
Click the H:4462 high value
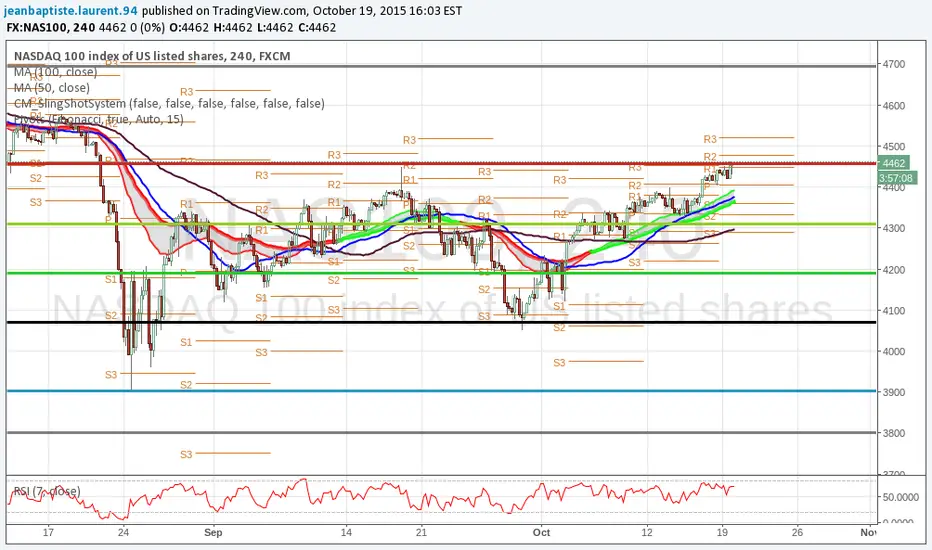232,27
